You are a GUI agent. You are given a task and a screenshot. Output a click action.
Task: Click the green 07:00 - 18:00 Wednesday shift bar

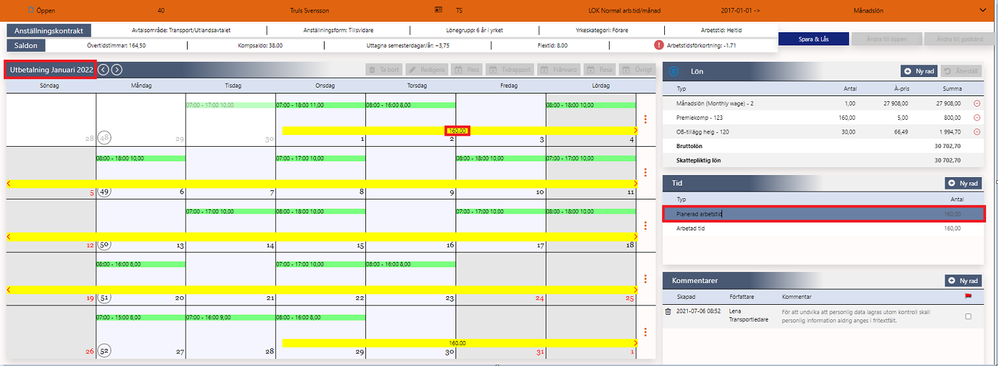tap(321, 105)
